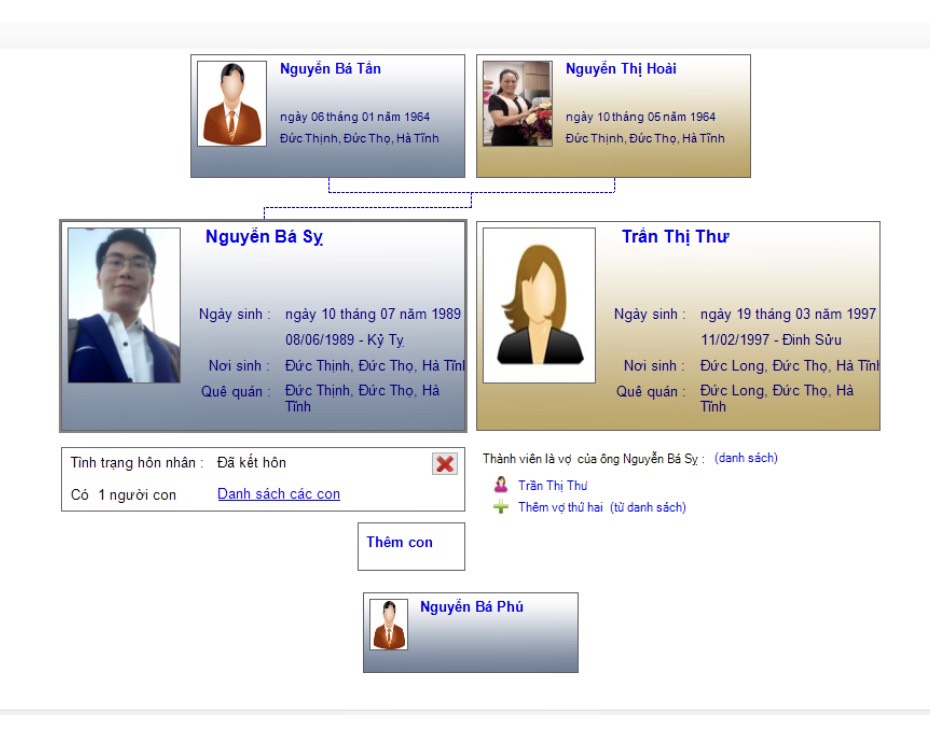Select birth date ngày 10 tháng 07 năm 1989
The height and width of the screenshot is (736, 930).
click(373, 314)
